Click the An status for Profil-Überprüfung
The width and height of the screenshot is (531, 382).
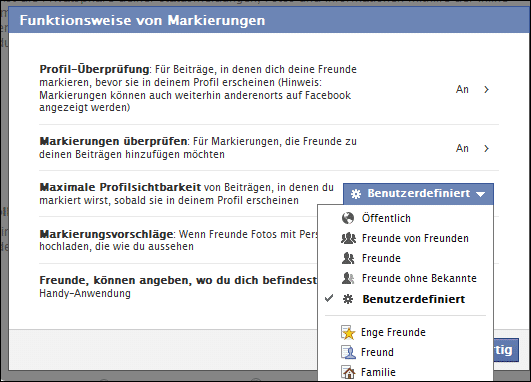click(x=462, y=89)
